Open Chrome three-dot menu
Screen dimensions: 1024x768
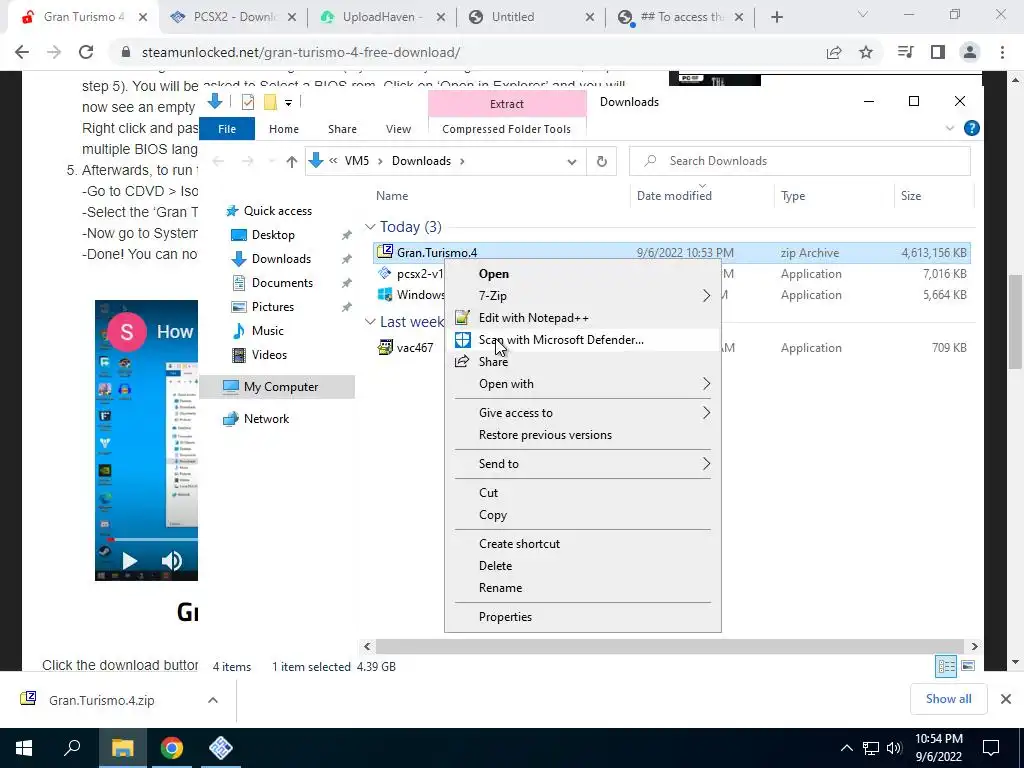click(x=1002, y=52)
